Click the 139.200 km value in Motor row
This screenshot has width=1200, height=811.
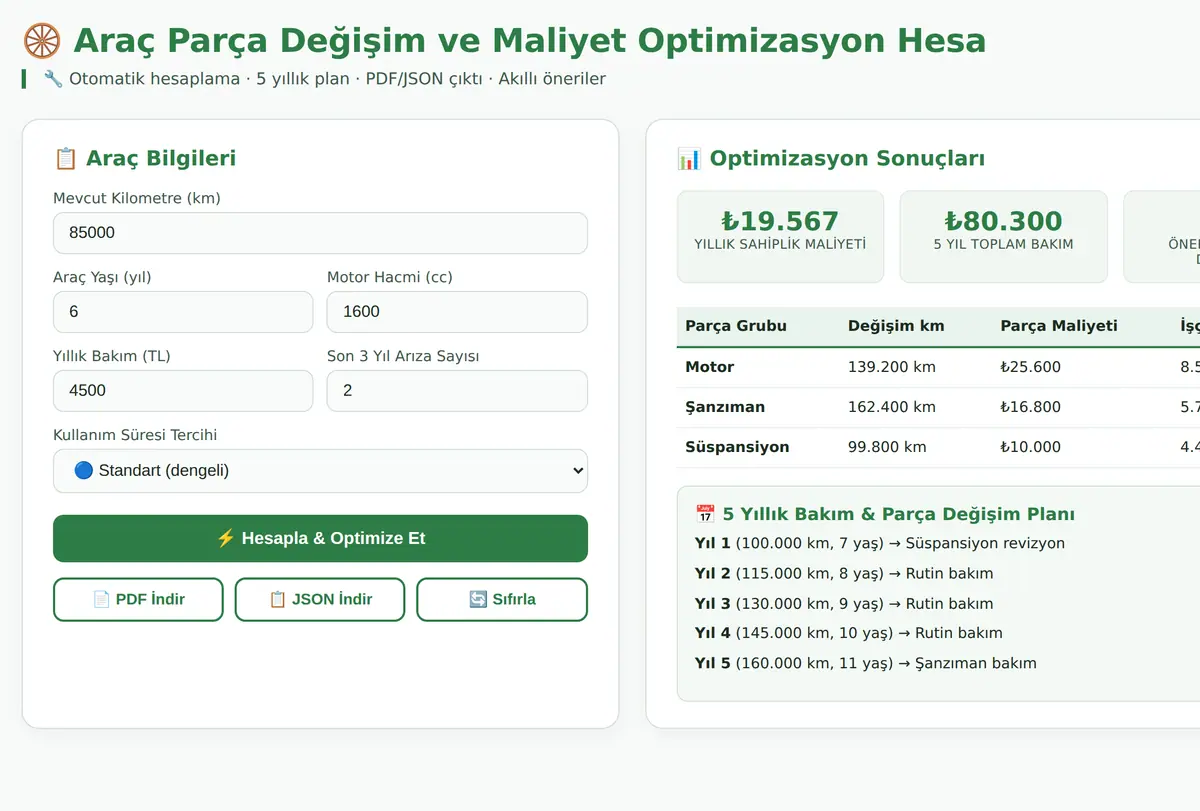(892, 367)
